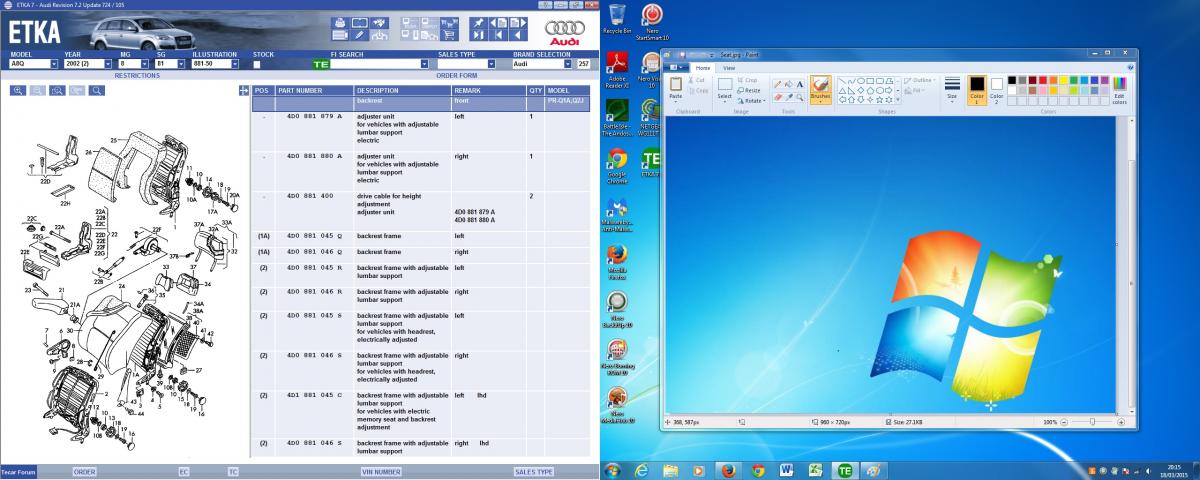
Task: Select part number 4D1 881 045 C
Action: pos(314,396)
